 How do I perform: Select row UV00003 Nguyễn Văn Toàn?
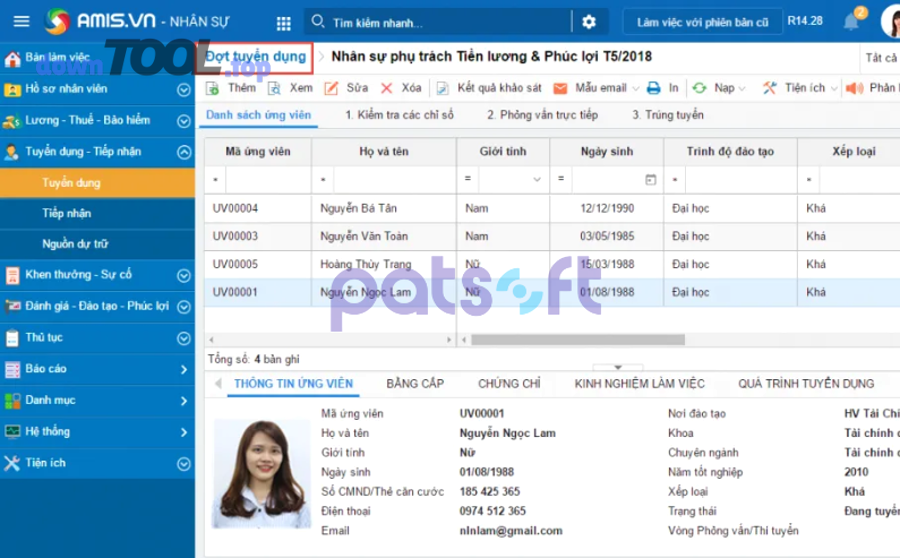(552, 237)
